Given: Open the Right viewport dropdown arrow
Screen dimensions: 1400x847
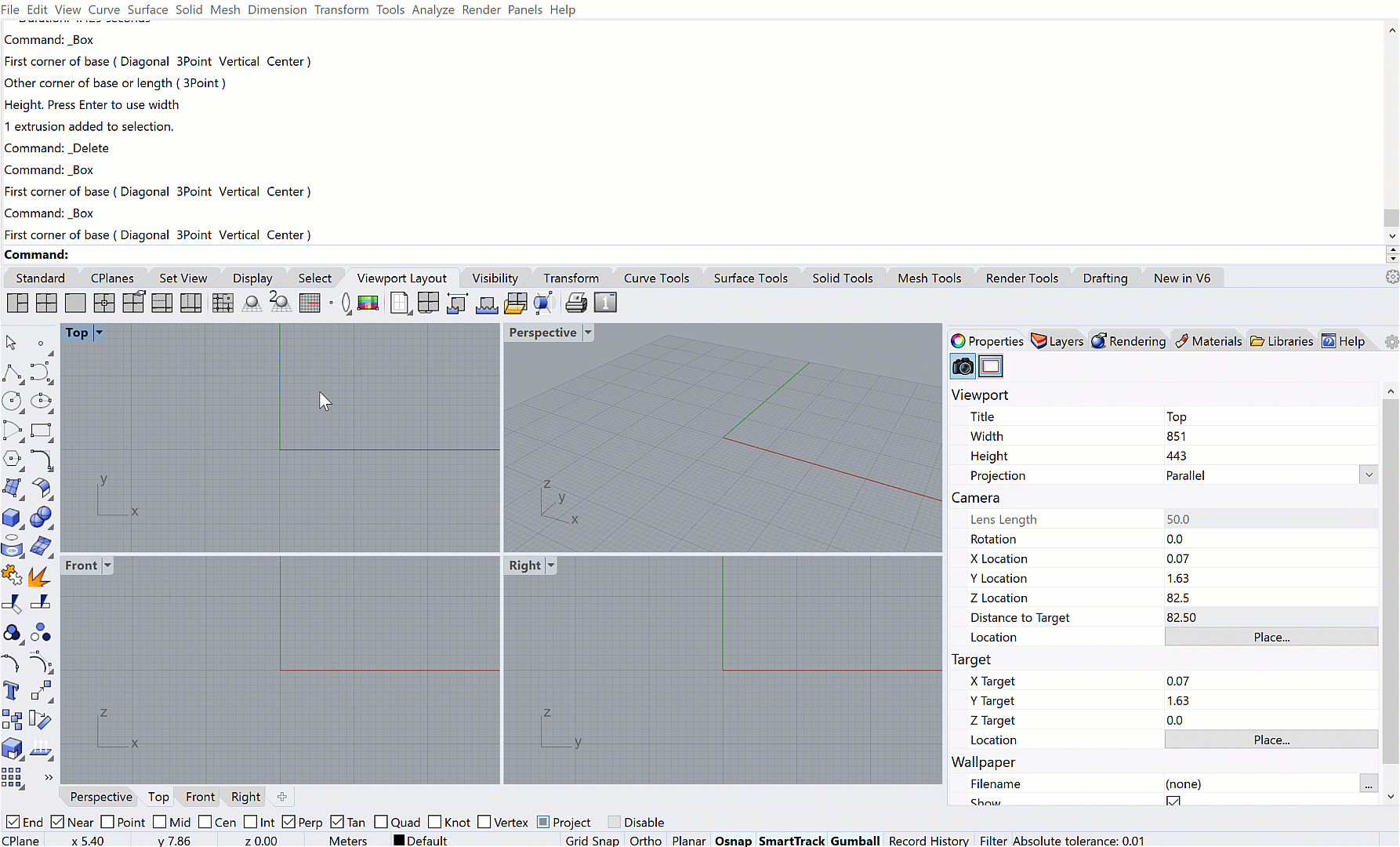Looking at the screenshot, I should (551, 565).
